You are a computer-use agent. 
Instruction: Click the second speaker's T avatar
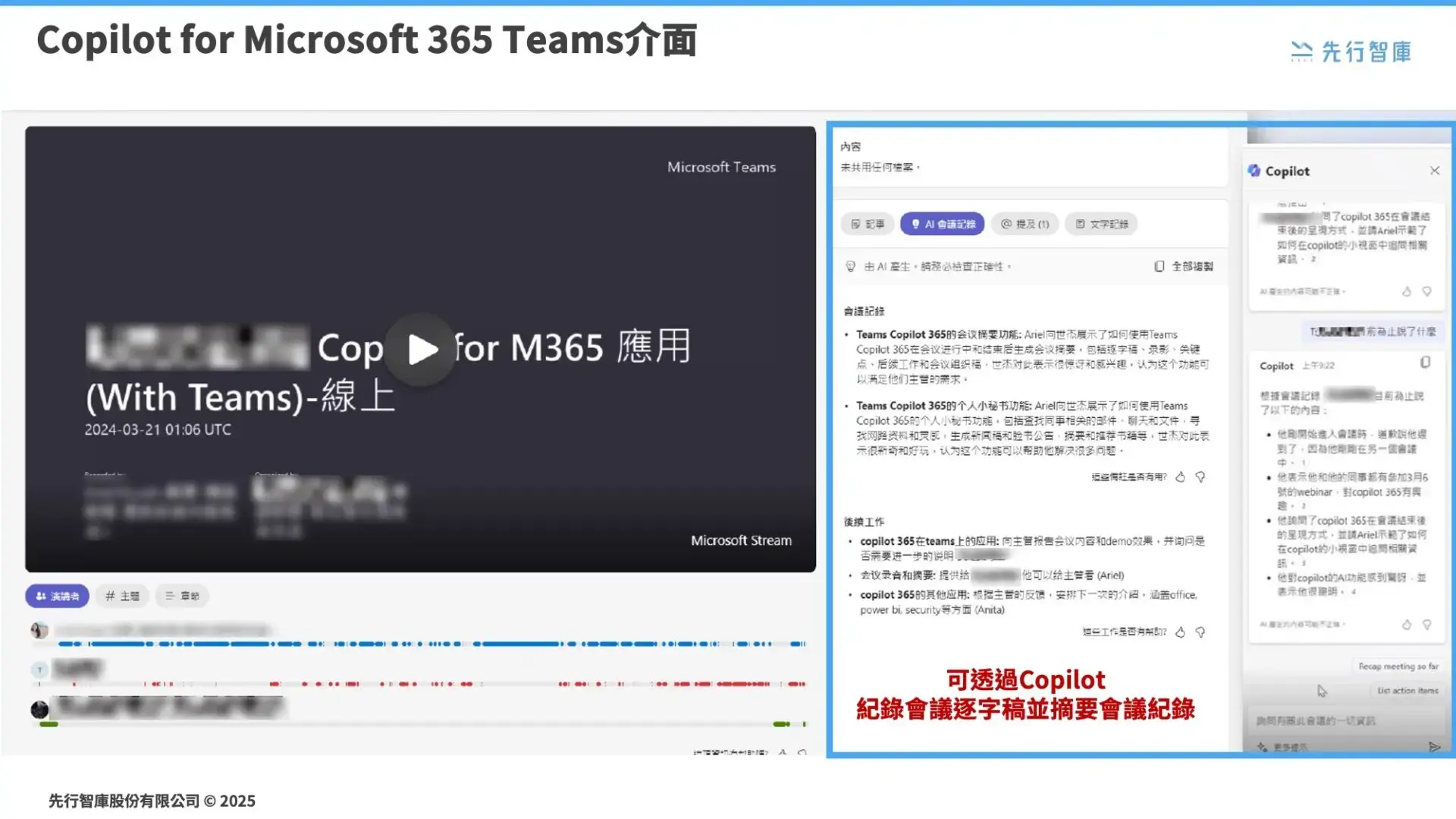(x=39, y=670)
